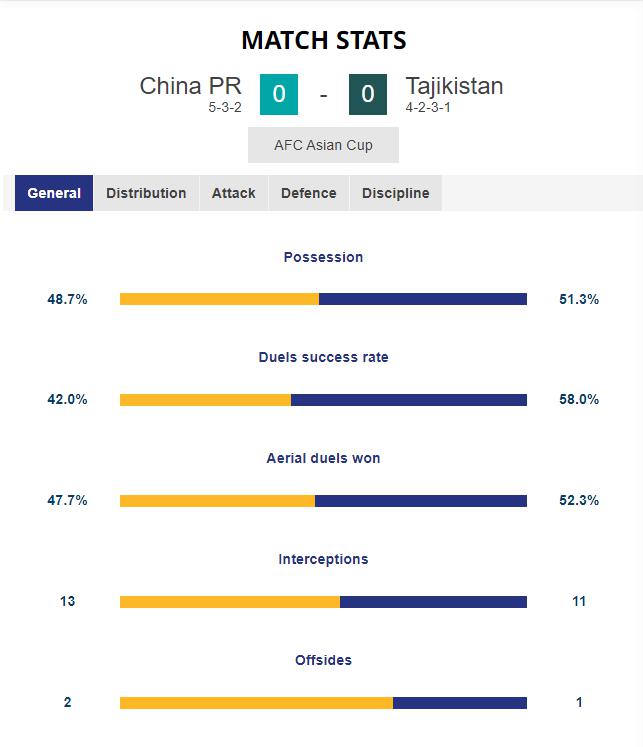Click China's 5-3-2 formation text
This screenshot has width=643, height=747.
tap(225, 107)
